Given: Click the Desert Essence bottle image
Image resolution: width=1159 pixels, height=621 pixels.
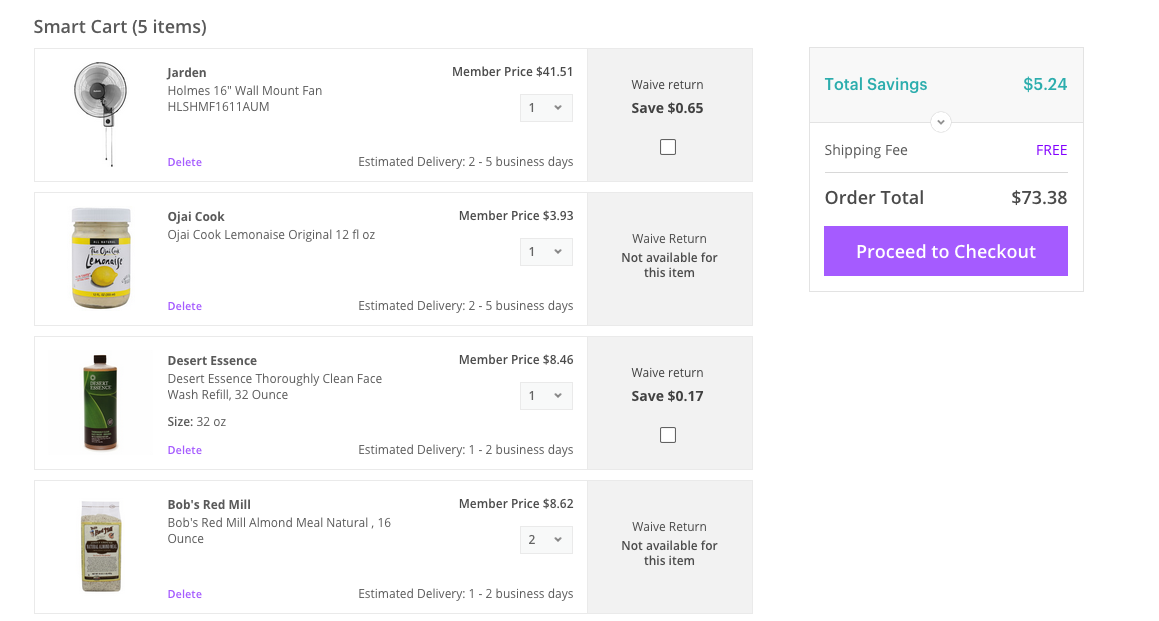Looking at the screenshot, I should tap(100, 400).
